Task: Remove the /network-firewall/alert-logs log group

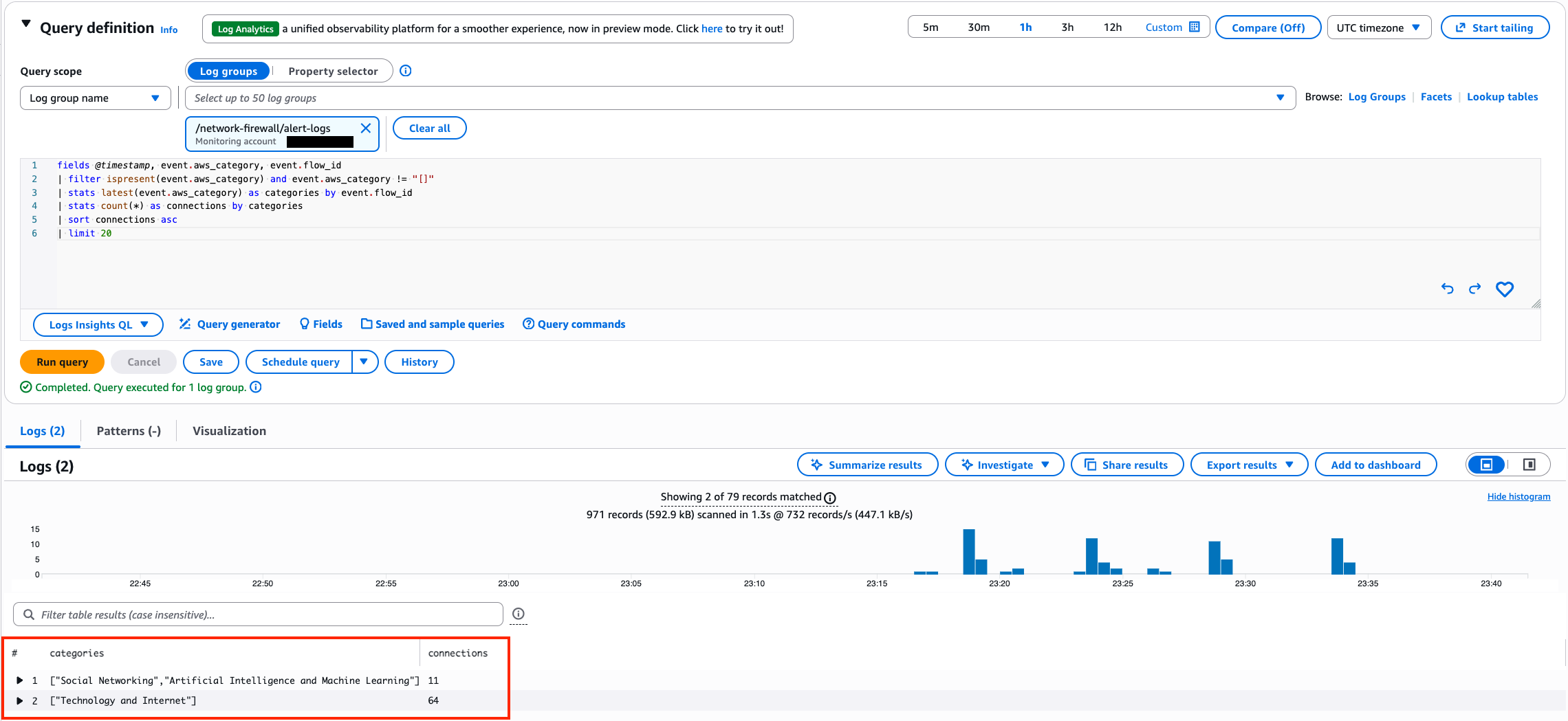Action: pos(366,129)
